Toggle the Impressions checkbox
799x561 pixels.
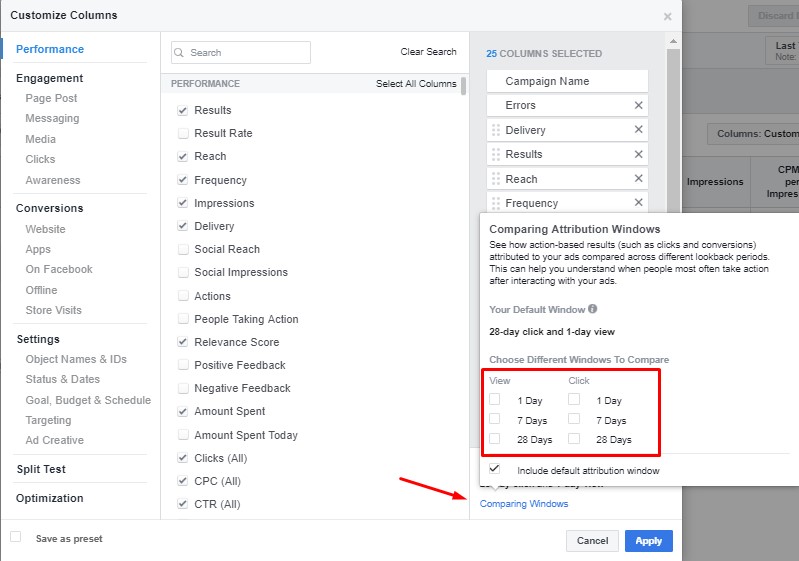coord(182,202)
